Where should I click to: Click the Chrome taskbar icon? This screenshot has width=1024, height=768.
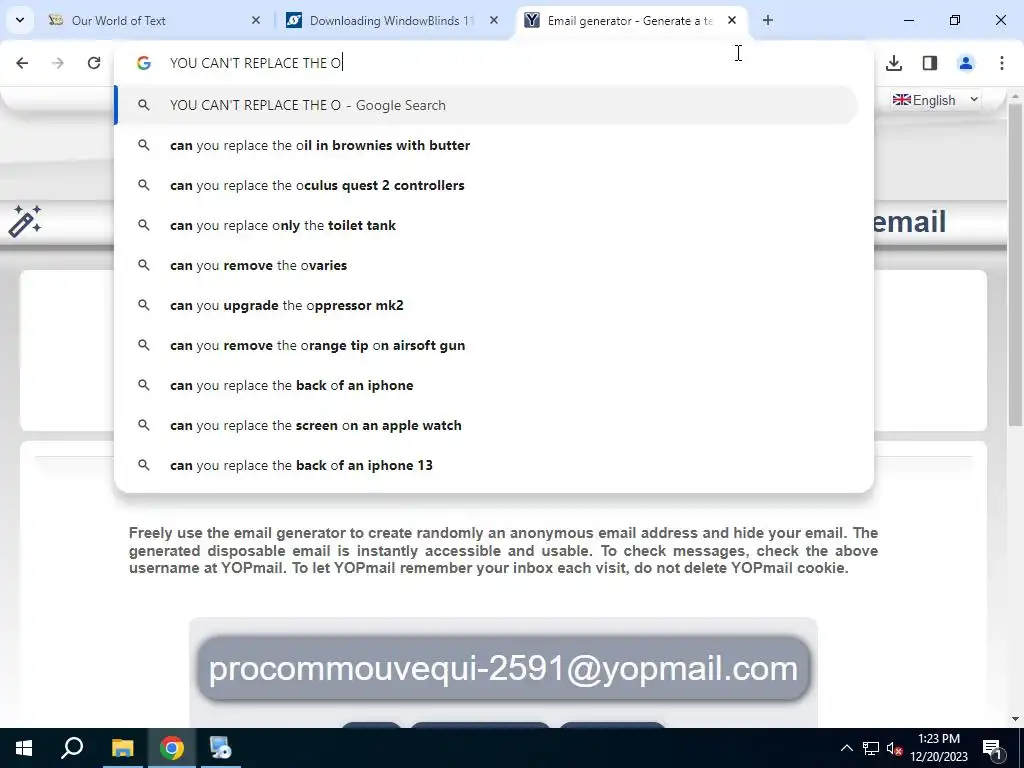click(x=172, y=748)
